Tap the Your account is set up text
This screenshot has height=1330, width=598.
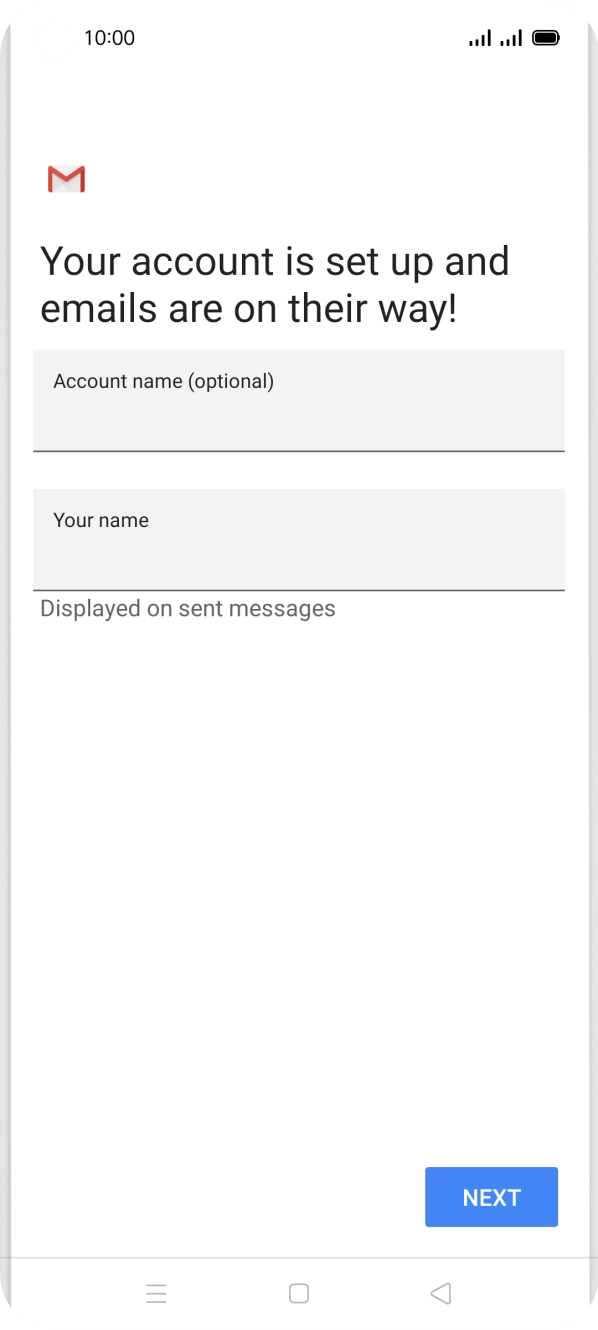275,261
